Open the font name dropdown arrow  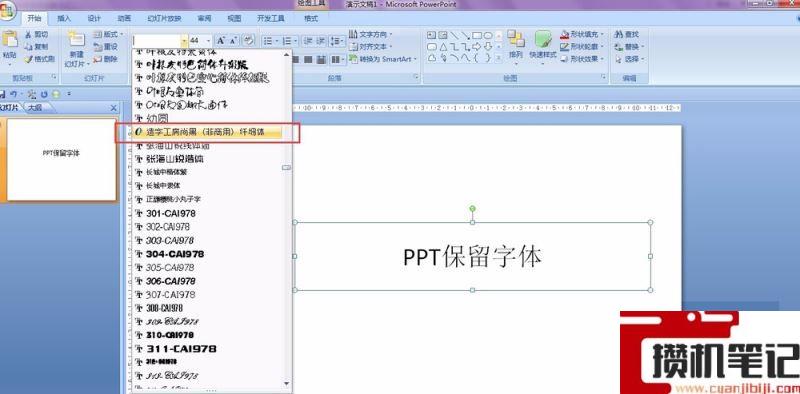click(x=184, y=40)
